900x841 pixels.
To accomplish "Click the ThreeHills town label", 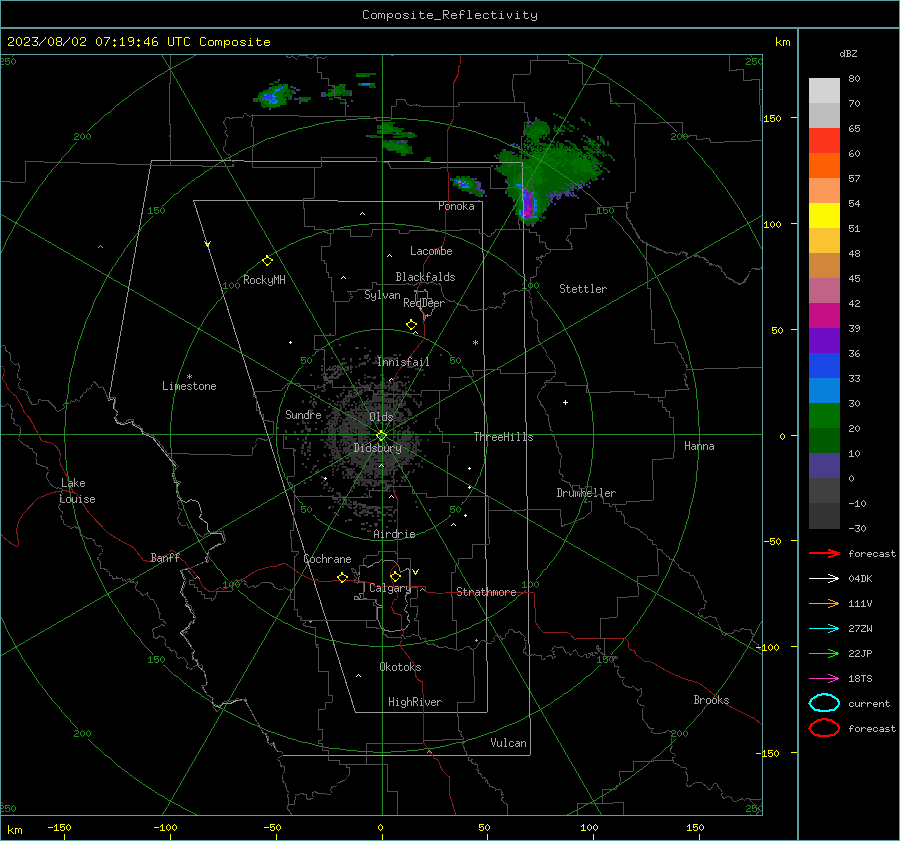I will coord(503,437).
